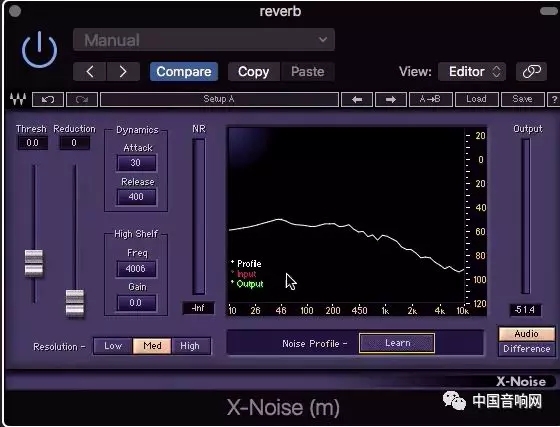Click the next preset right arrow in Waves bar
560x427 pixels.
pyautogui.click(x=391, y=99)
